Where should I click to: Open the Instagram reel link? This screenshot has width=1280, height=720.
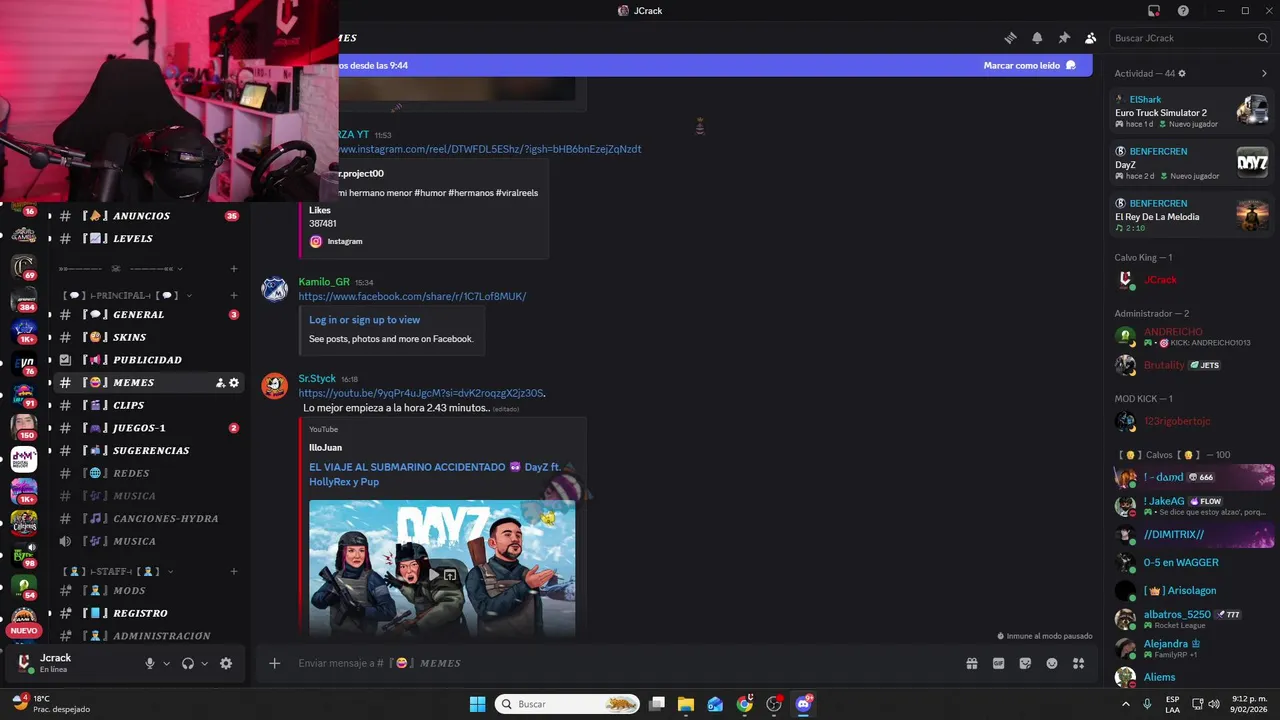click(489, 149)
